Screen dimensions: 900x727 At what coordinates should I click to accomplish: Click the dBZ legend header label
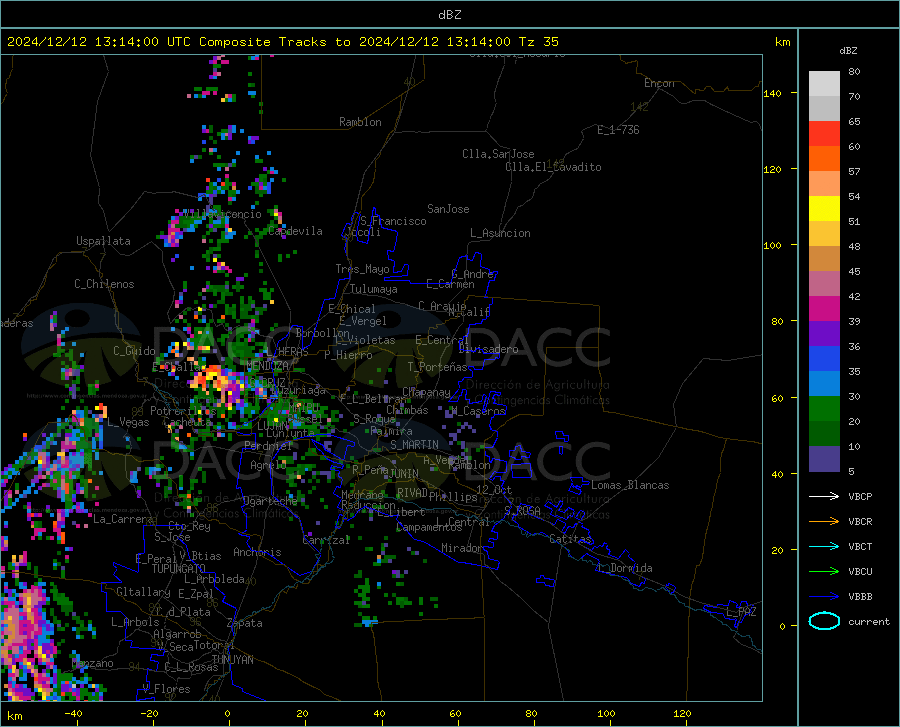848,50
